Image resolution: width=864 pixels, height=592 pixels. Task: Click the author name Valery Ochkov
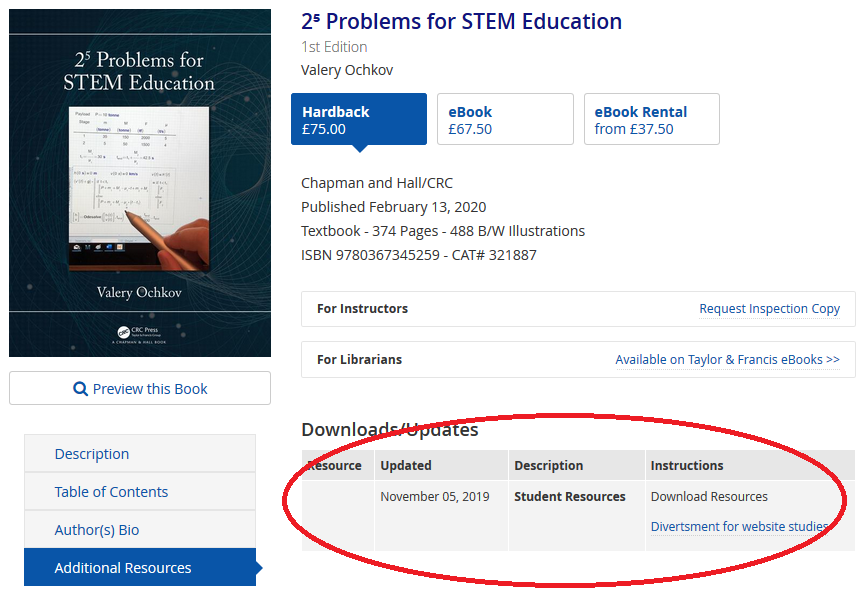click(x=347, y=70)
